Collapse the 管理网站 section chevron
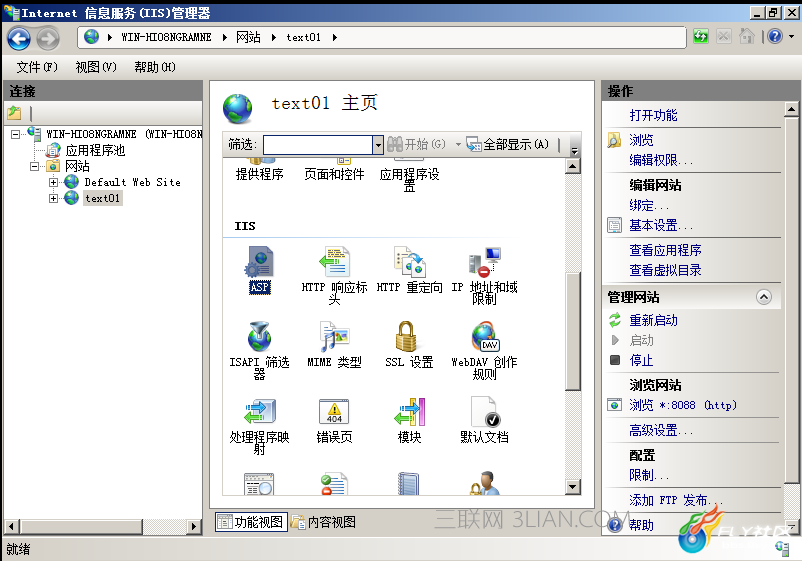Viewport: 802px width, 561px height. (x=764, y=297)
